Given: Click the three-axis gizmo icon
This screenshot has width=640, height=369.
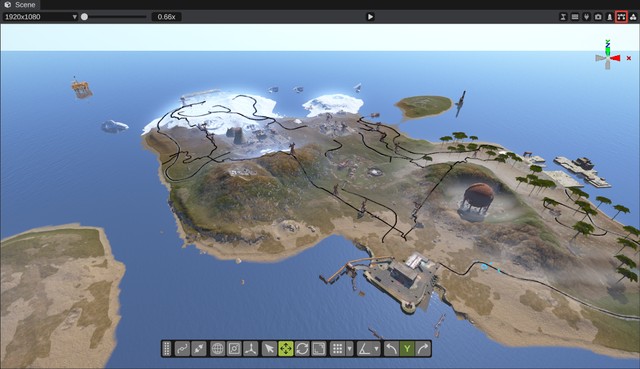Looking at the screenshot, I should click(251, 349).
